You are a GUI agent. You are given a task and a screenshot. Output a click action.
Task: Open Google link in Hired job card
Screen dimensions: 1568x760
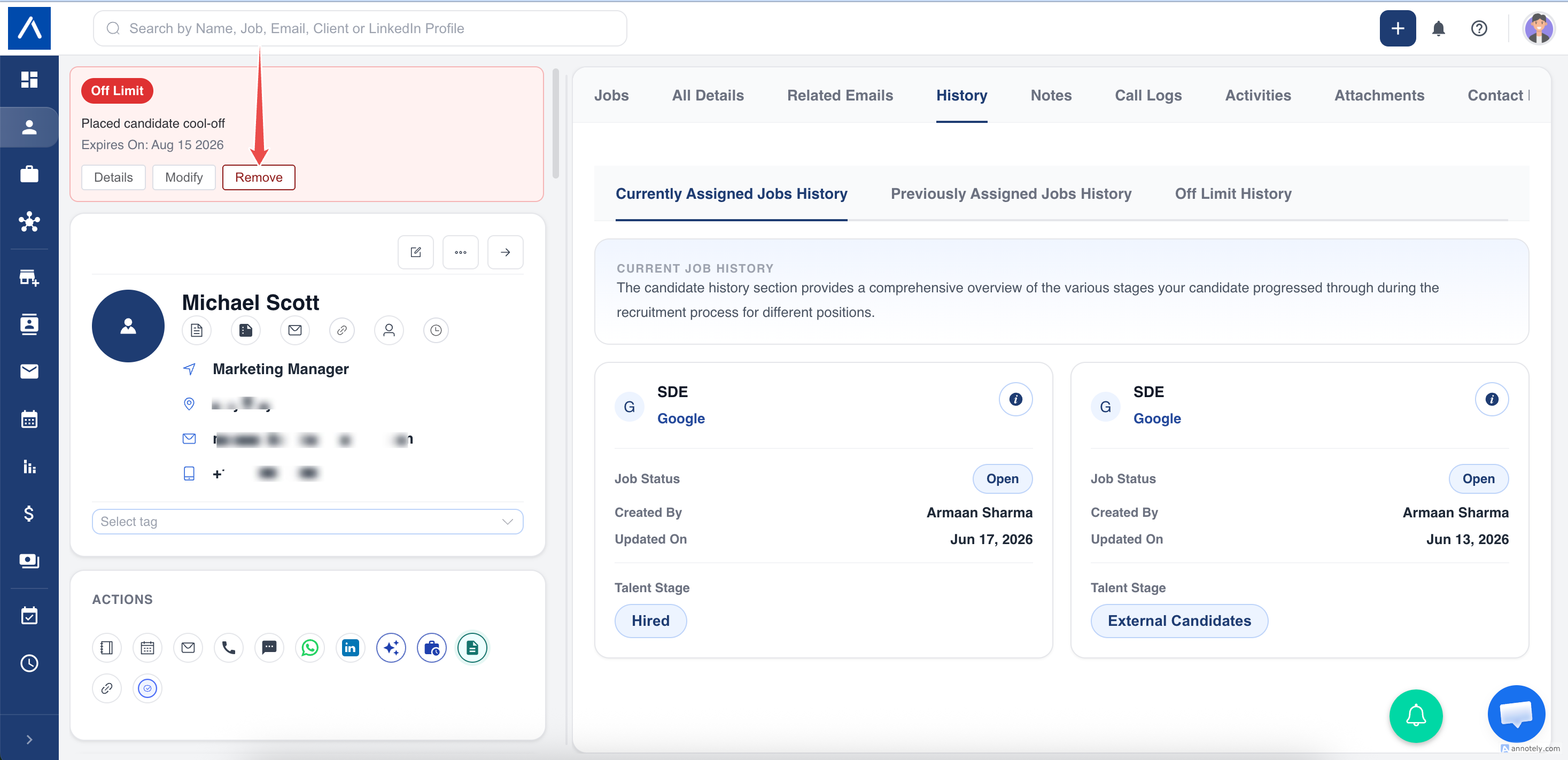pyautogui.click(x=680, y=418)
